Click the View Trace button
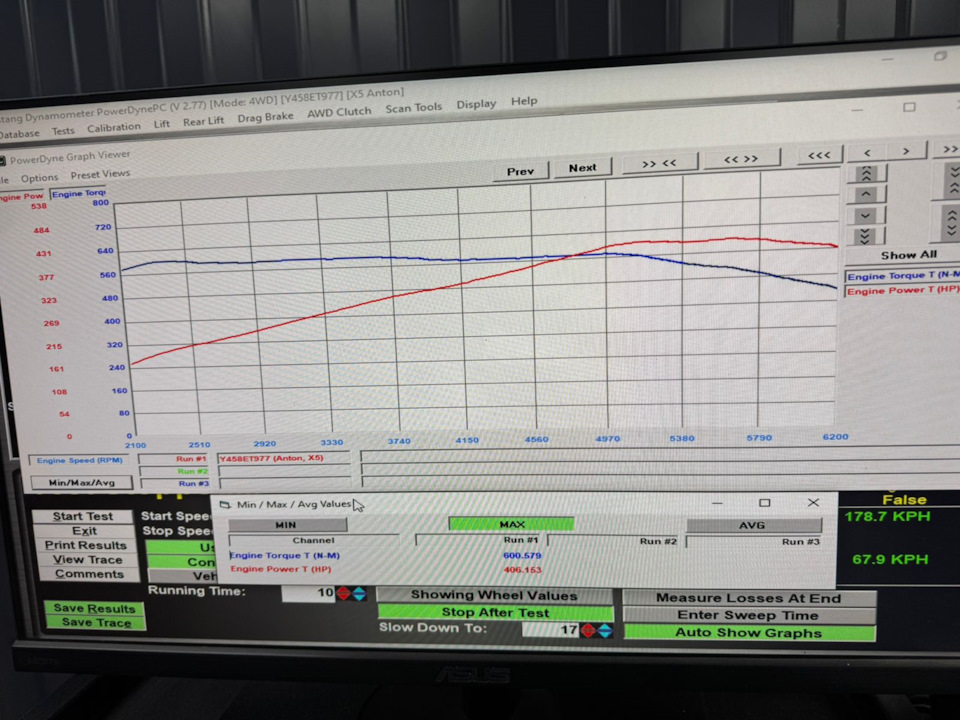Screen dimensions: 960x720 88,560
